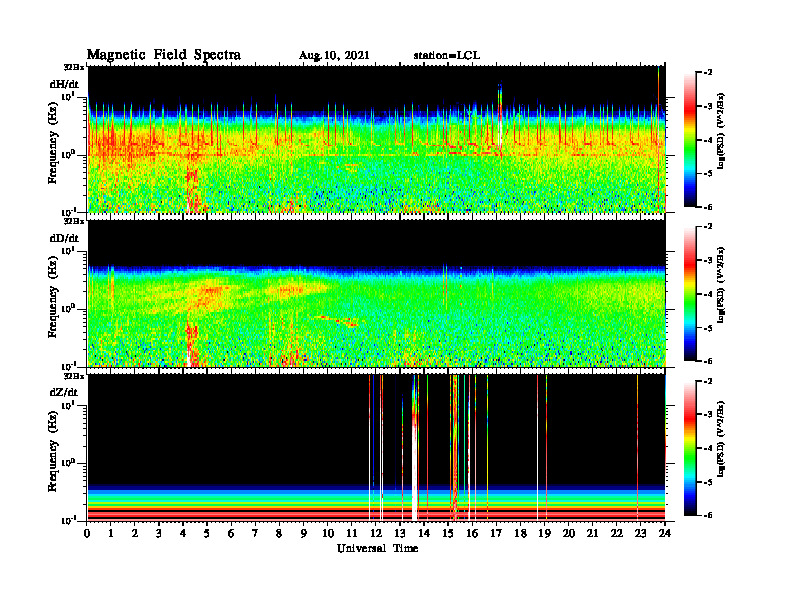Click the '32Hz' label atop dZ/dt frequency axis
This screenshot has height=612, width=792.
(x=74, y=376)
